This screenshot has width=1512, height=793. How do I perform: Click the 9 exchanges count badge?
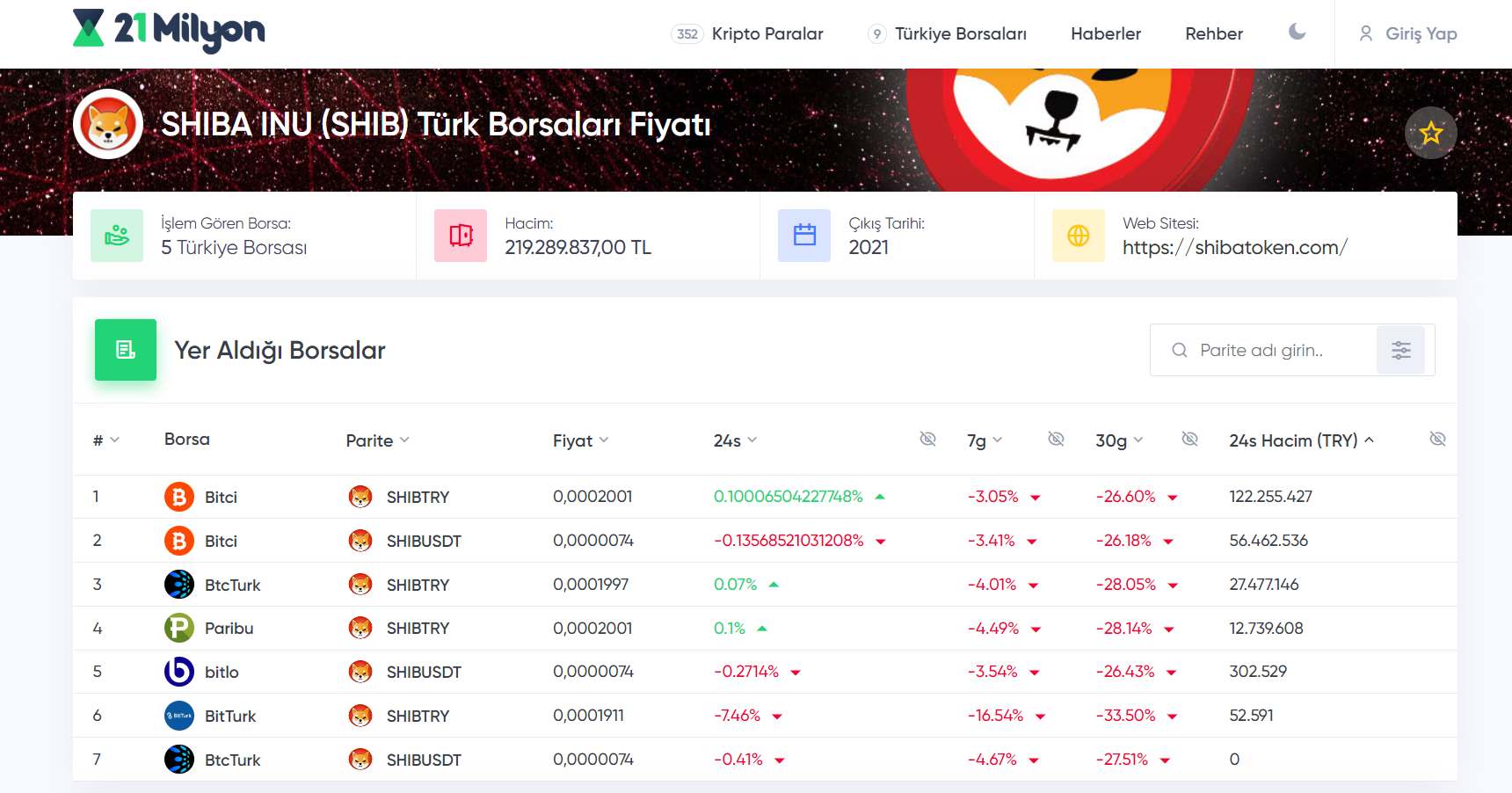point(876,33)
